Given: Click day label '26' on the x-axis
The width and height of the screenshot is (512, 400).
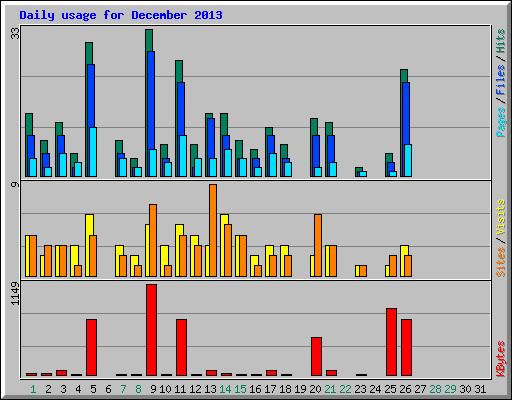Looking at the screenshot, I should [x=405, y=389].
